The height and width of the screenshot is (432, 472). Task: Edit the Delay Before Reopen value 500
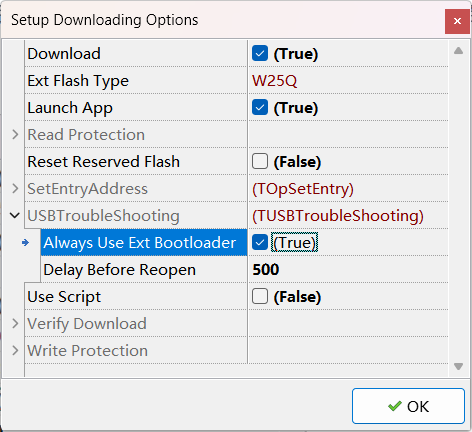(266, 269)
